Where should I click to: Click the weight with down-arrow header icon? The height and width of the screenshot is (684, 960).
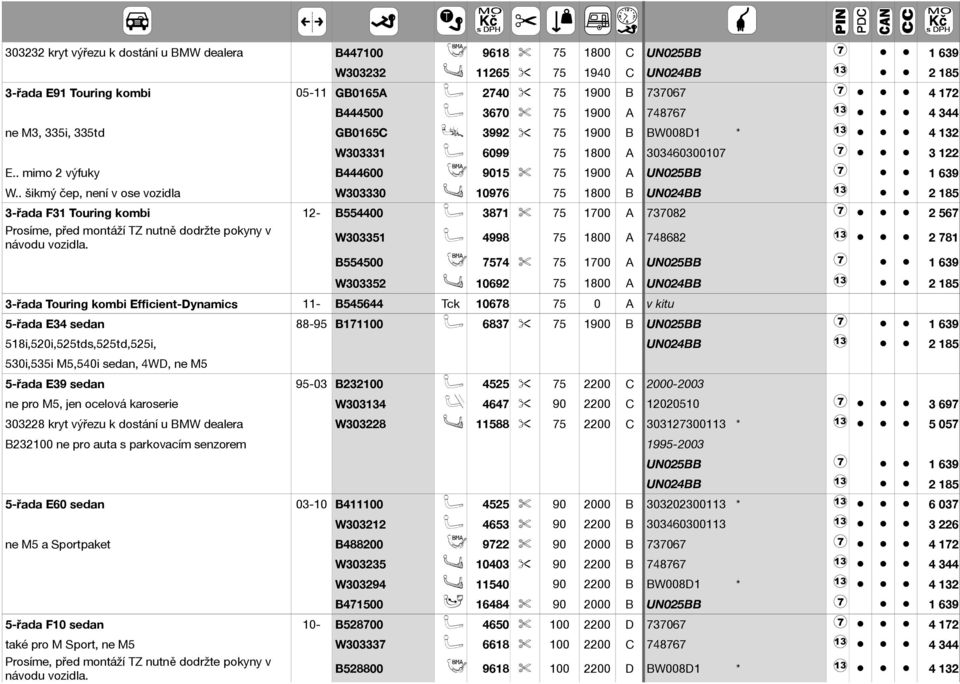(x=560, y=21)
